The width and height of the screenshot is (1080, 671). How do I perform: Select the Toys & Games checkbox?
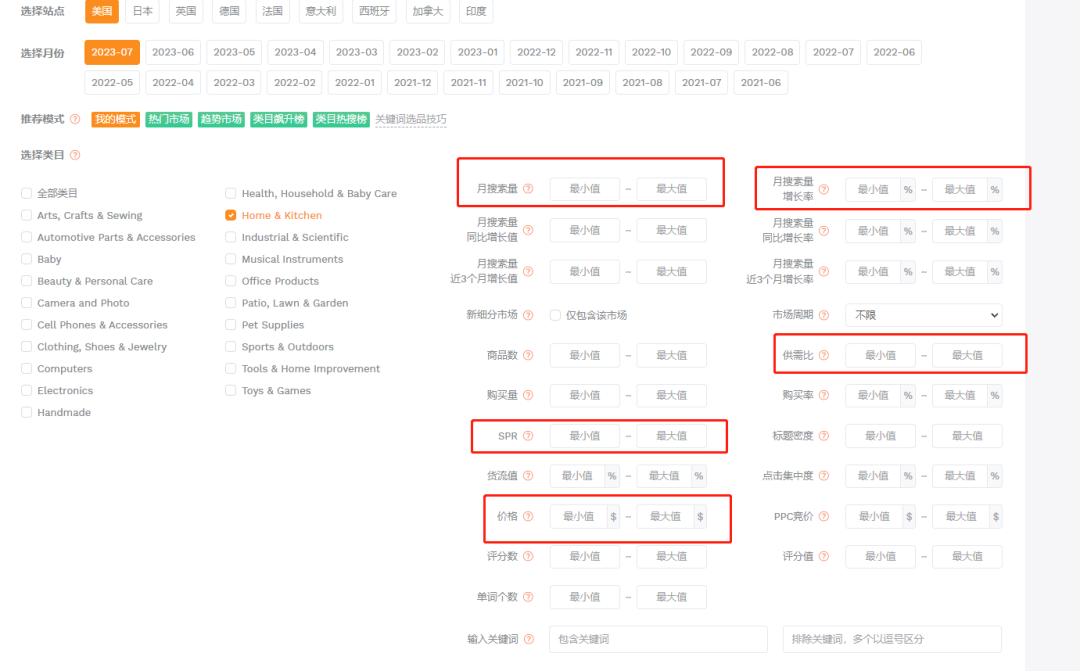tap(231, 391)
